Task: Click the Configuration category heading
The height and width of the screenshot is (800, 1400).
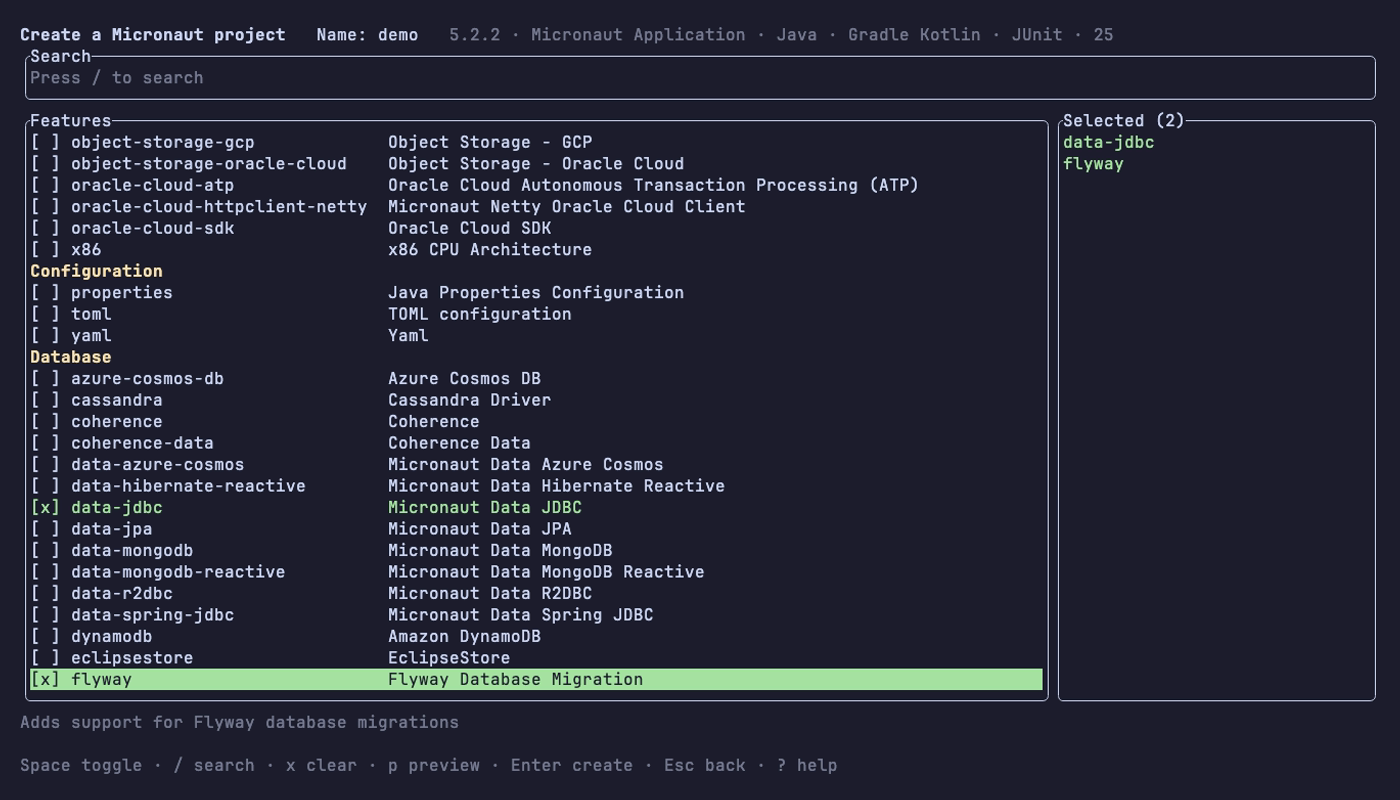Action: click(96, 271)
